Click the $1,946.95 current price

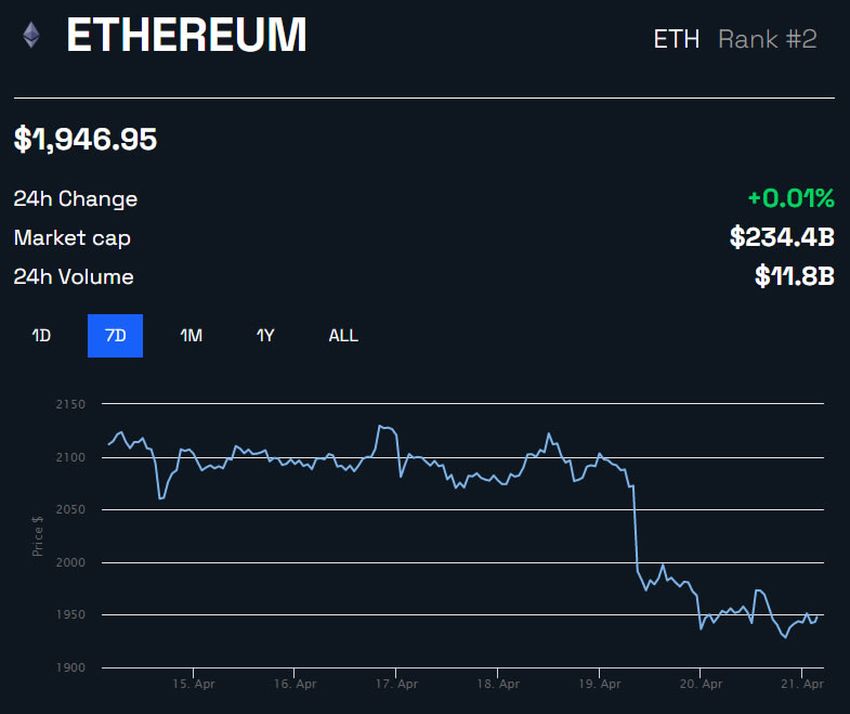(85, 139)
